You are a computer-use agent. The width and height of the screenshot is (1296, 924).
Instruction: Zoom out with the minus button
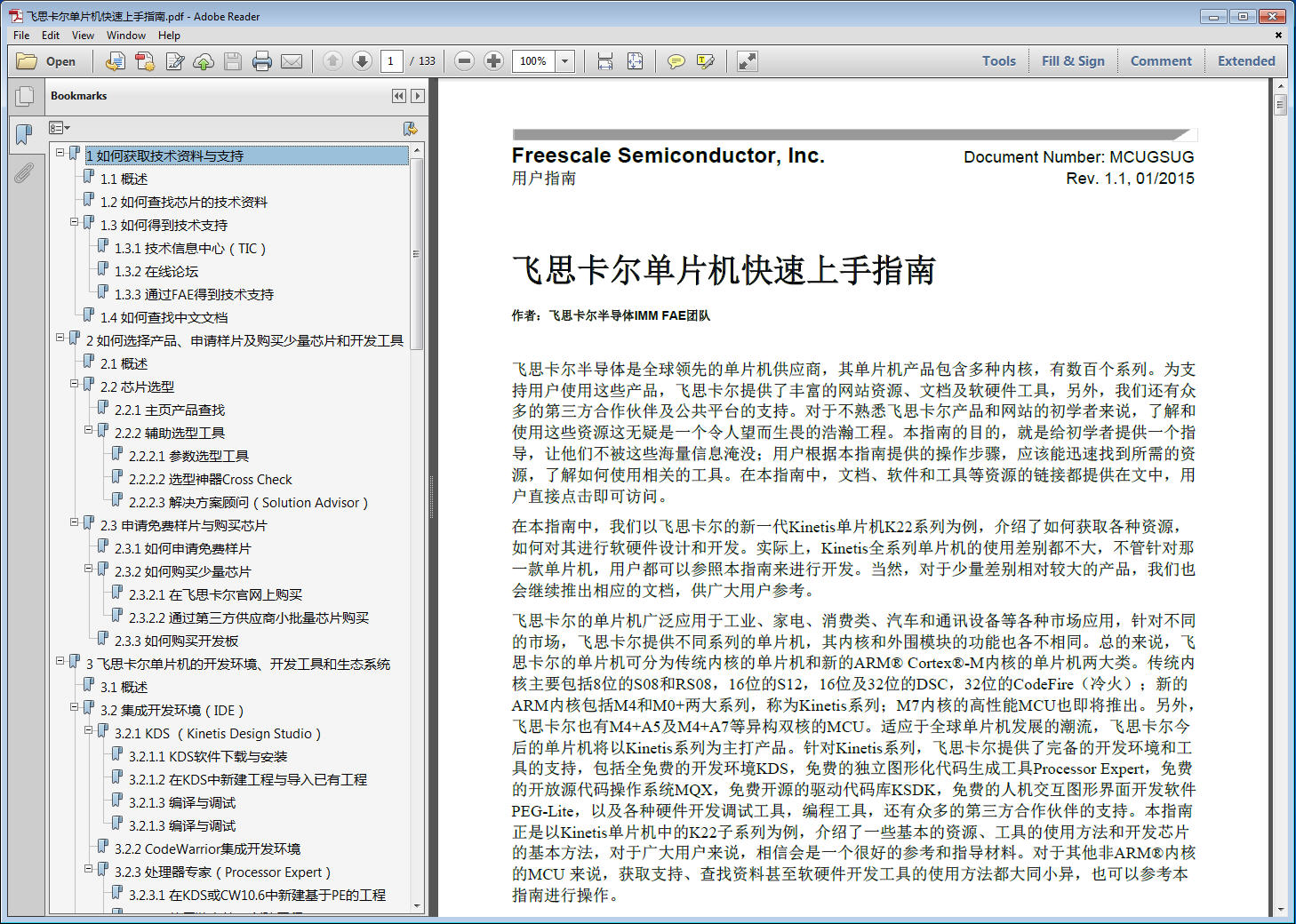(x=464, y=61)
